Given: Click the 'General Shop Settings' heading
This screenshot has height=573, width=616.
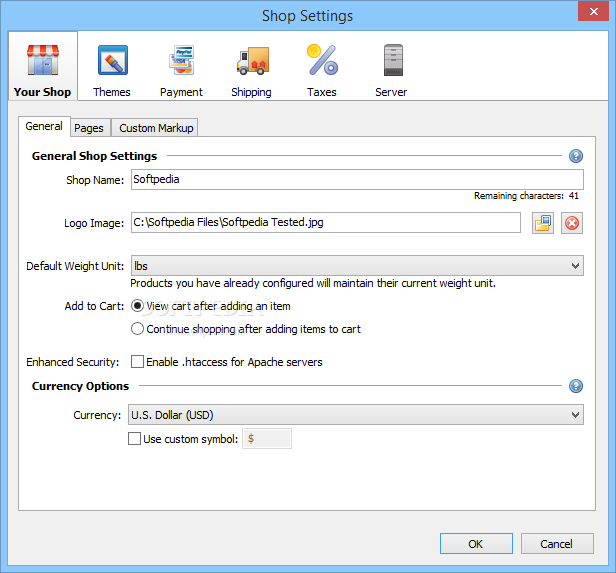Looking at the screenshot, I should (x=94, y=156).
